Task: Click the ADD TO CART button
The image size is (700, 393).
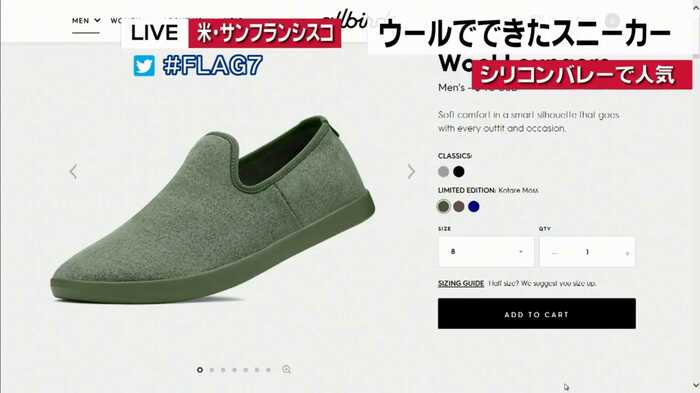Action: [x=537, y=314]
